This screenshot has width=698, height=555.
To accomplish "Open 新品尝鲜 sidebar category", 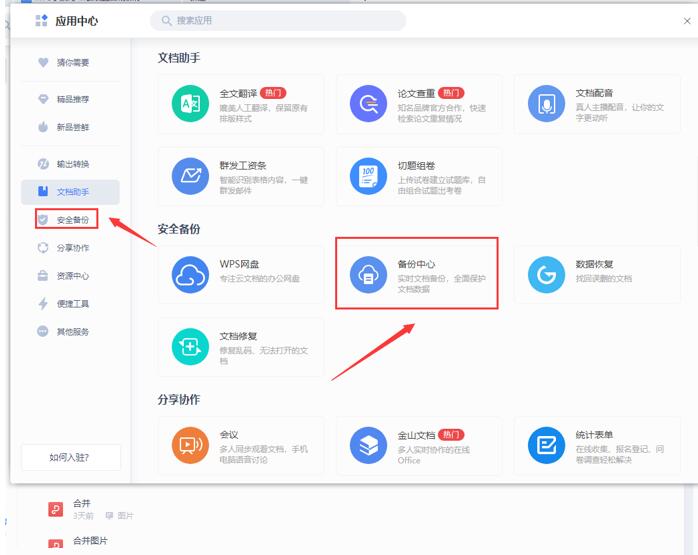I will (x=70, y=127).
